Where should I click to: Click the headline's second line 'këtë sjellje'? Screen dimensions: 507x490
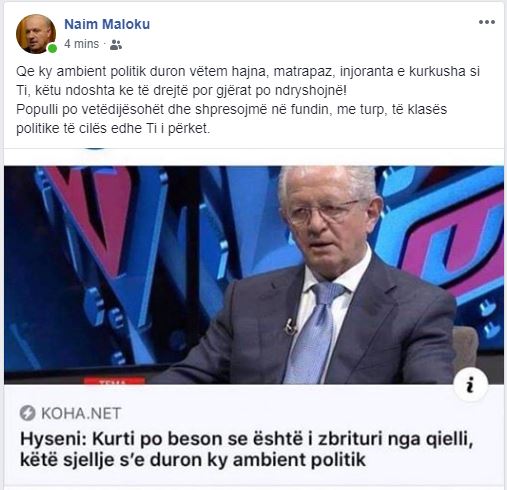(193, 460)
